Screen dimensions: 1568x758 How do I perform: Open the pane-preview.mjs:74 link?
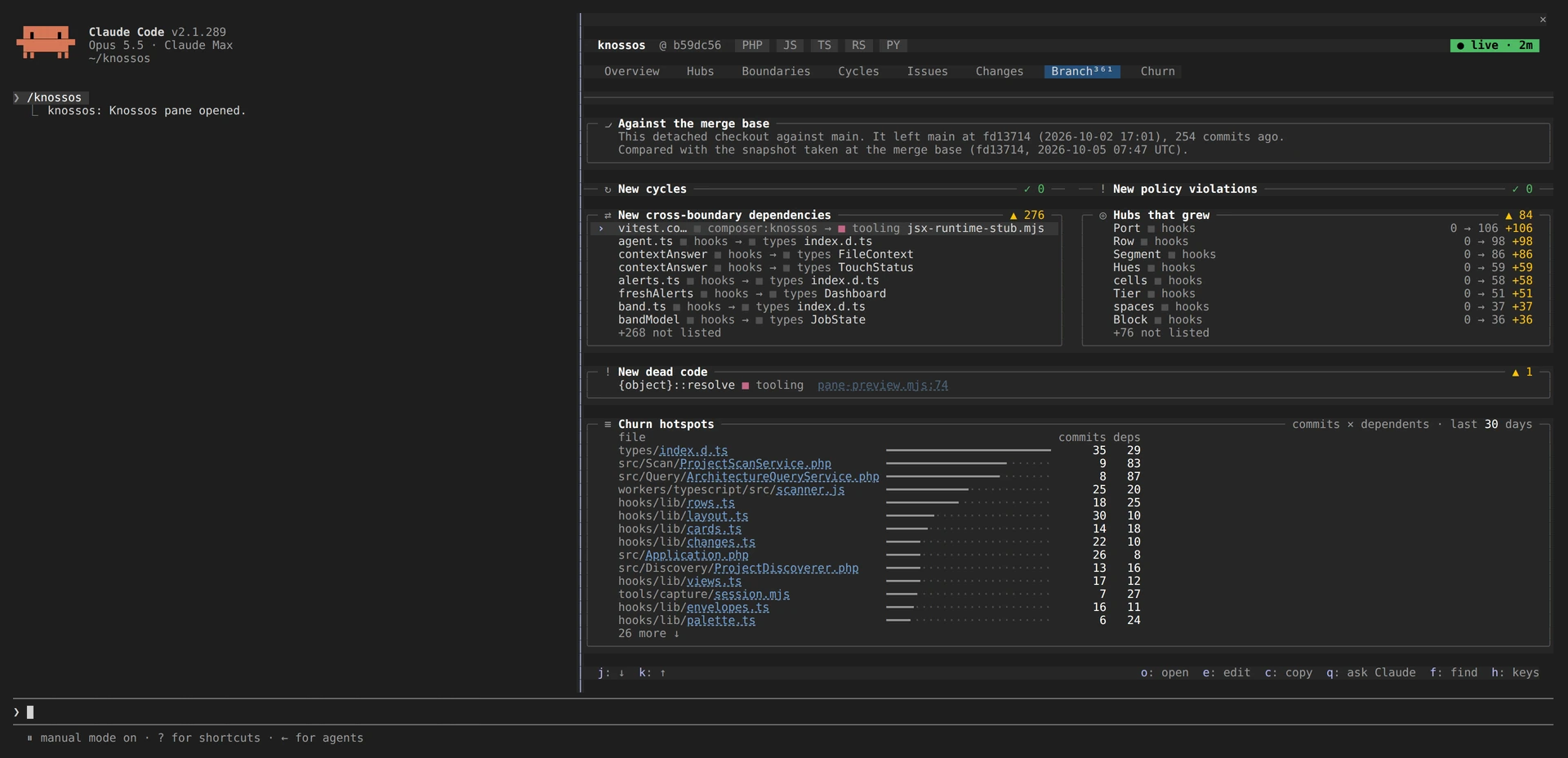[x=883, y=386]
